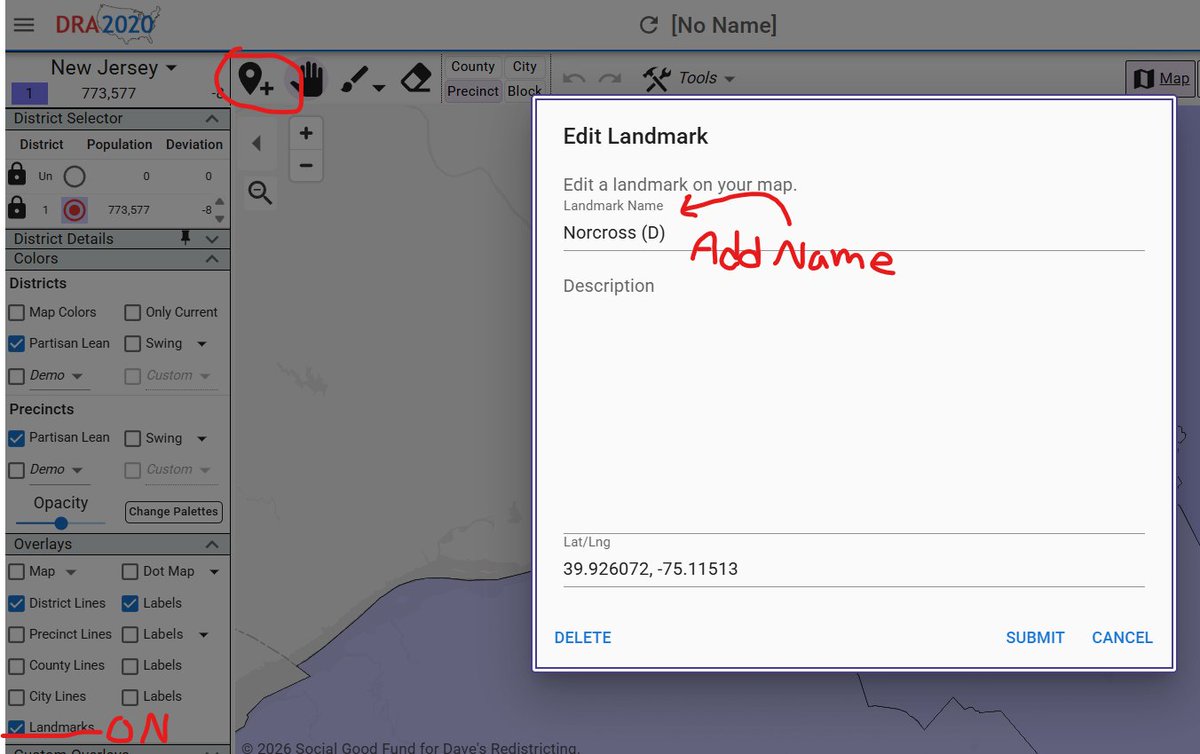This screenshot has width=1200, height=754.
Task: Enable the County Lines overlay
Action: (16, 666)
